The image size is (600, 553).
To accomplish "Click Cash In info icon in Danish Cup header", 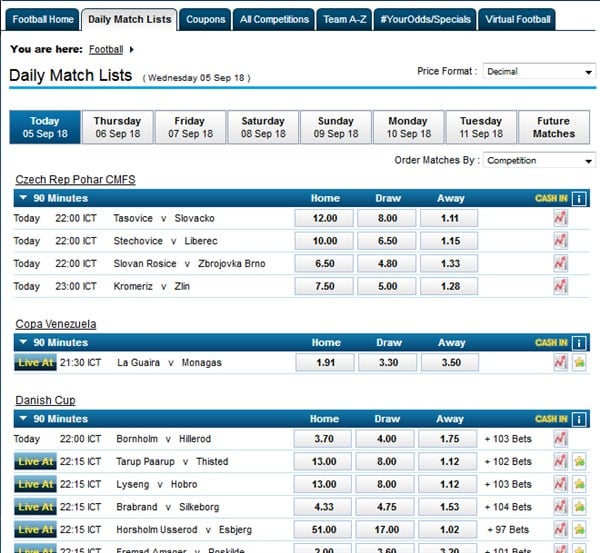I will pyautogui.click(x=579, y=419).
